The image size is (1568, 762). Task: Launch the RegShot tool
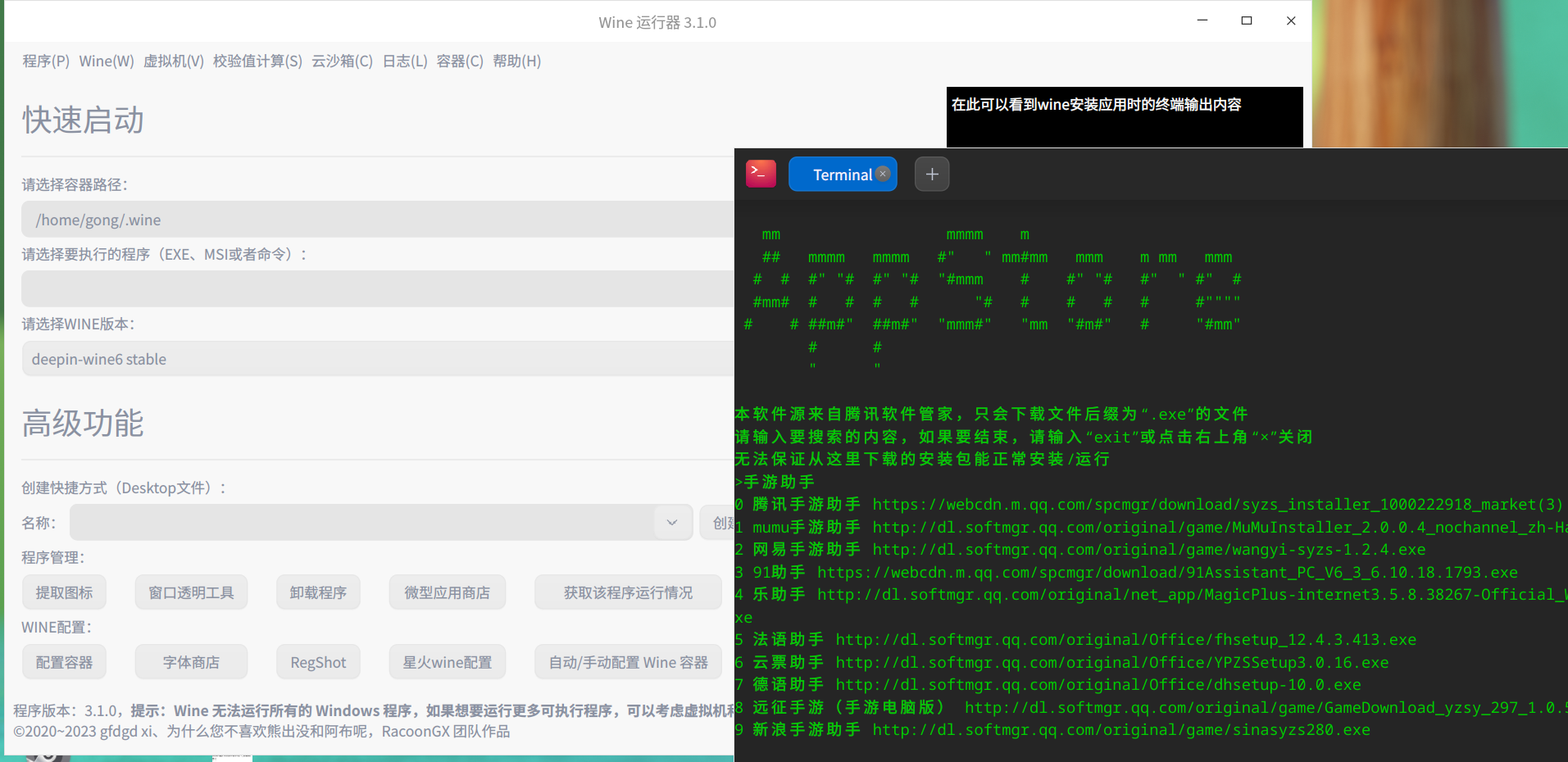[x=318, y=661]
